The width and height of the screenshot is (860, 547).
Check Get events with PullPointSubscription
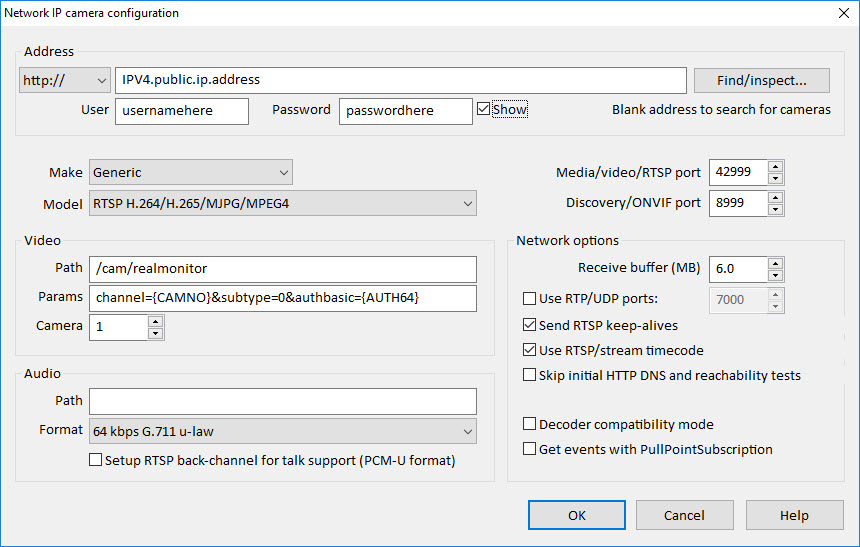(x=529, y=449)
